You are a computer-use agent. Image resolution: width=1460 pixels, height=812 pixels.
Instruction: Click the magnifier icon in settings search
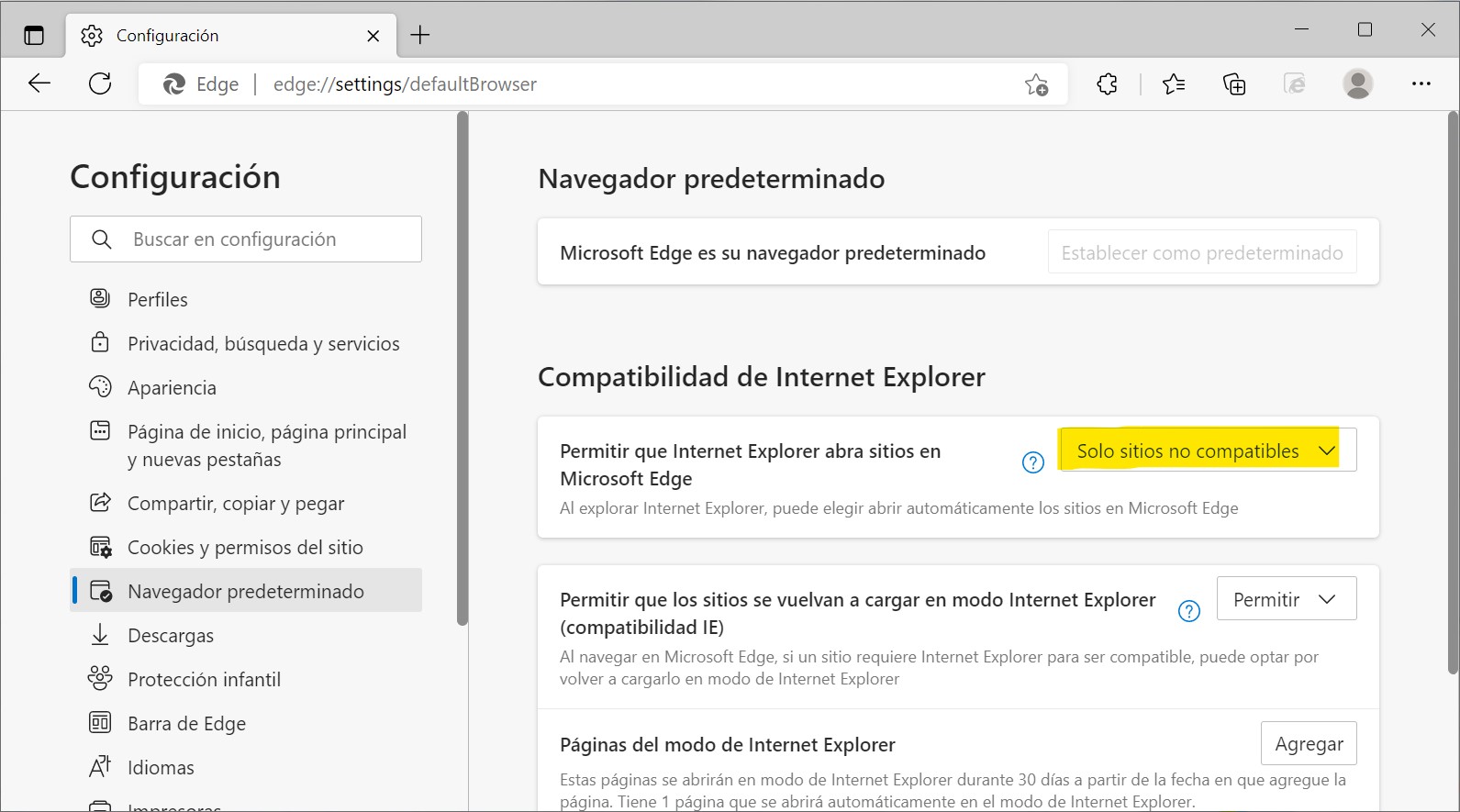click(x=102, y=239)
